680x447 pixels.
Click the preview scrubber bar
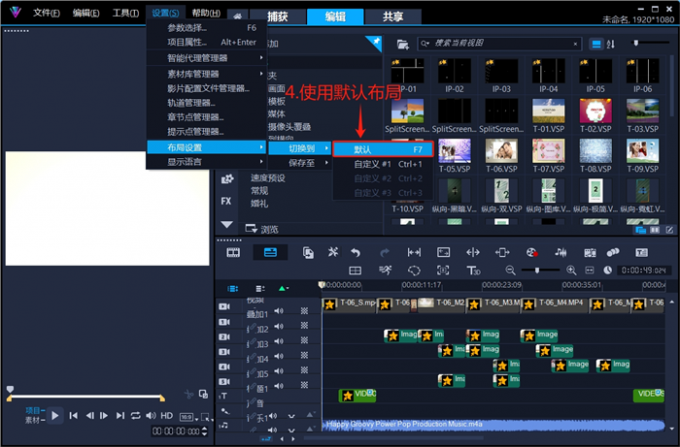(x=85, y=396)
